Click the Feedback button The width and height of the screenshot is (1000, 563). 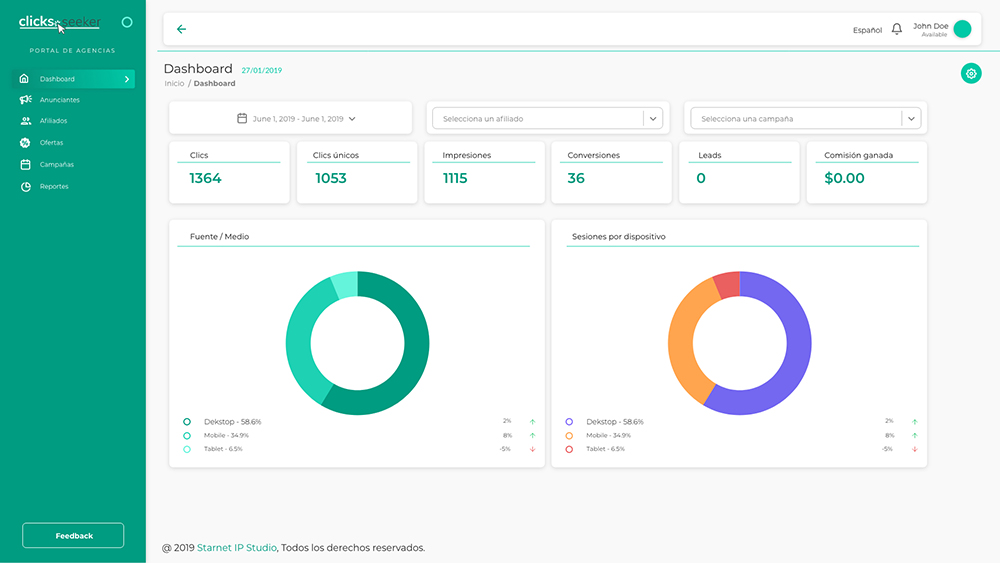click(x=73, y=536)
